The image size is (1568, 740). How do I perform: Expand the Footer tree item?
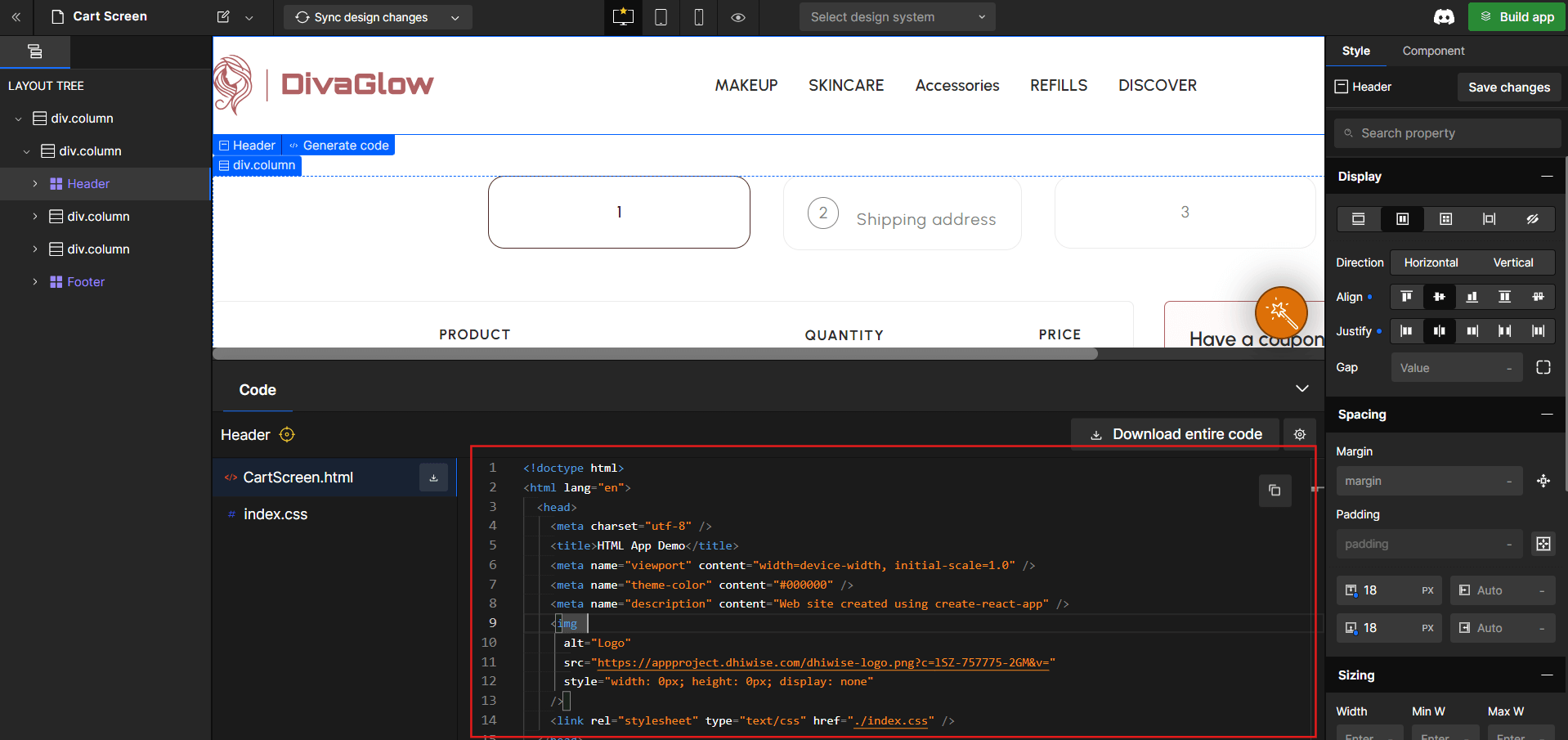click(x=35, y=282)
